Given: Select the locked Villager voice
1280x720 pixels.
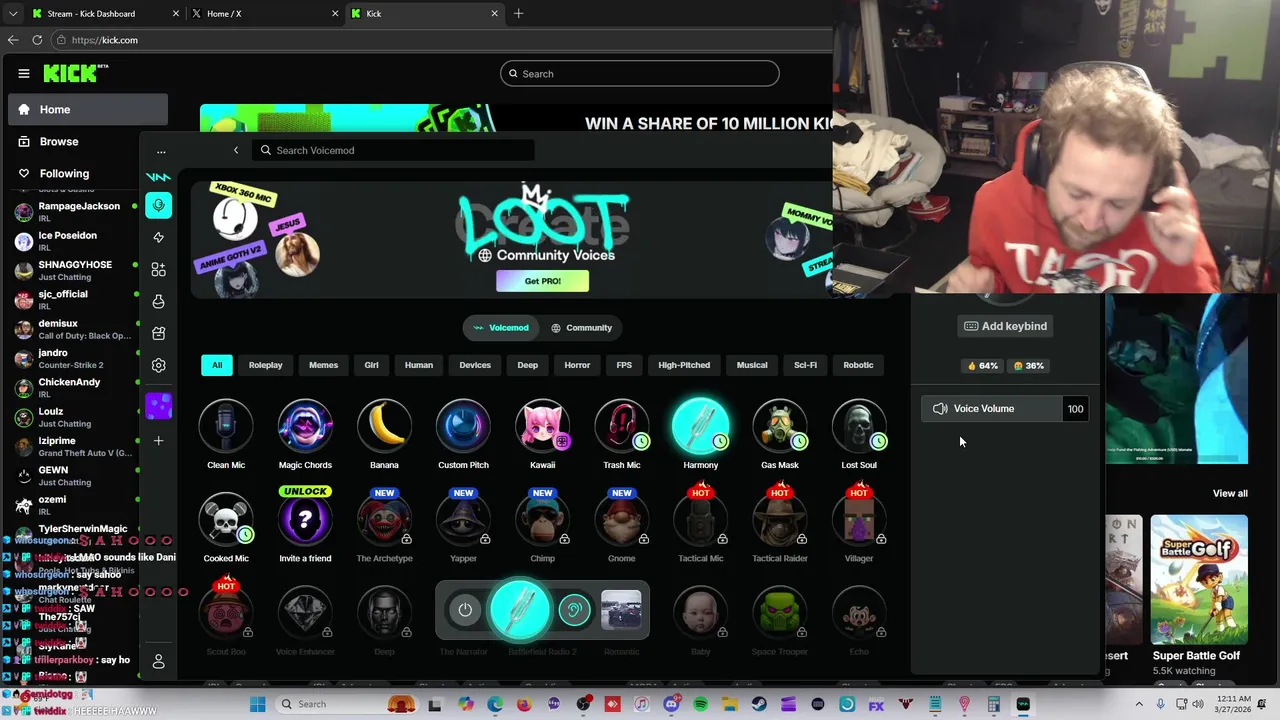Looking at the screenshot, I should (859, 520).
